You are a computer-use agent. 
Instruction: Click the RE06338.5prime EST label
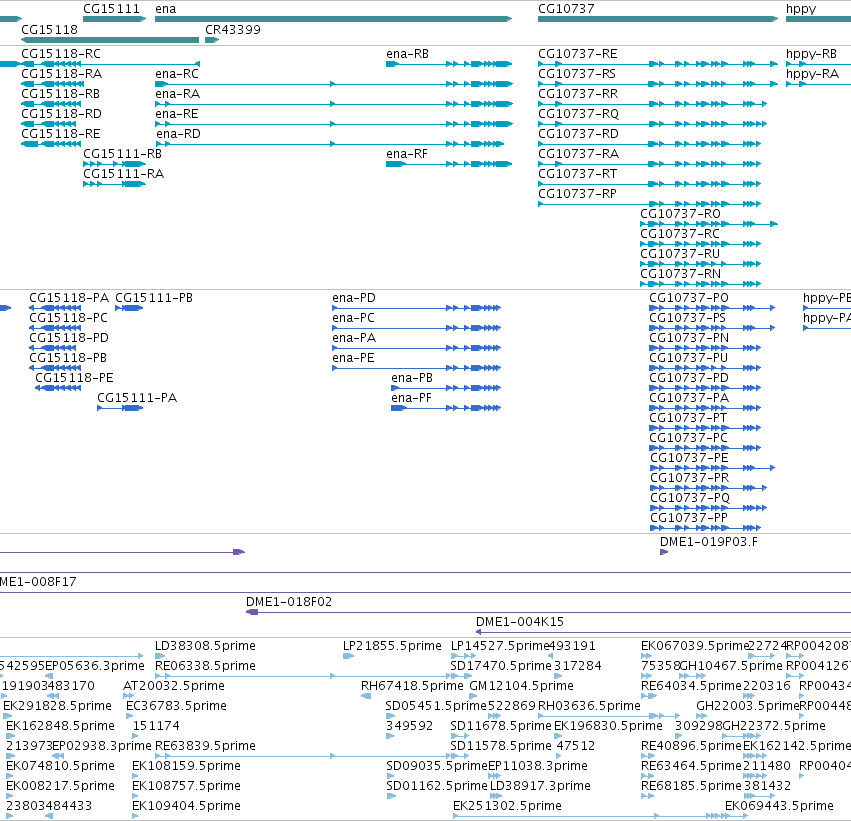click(x=205, y=666)
